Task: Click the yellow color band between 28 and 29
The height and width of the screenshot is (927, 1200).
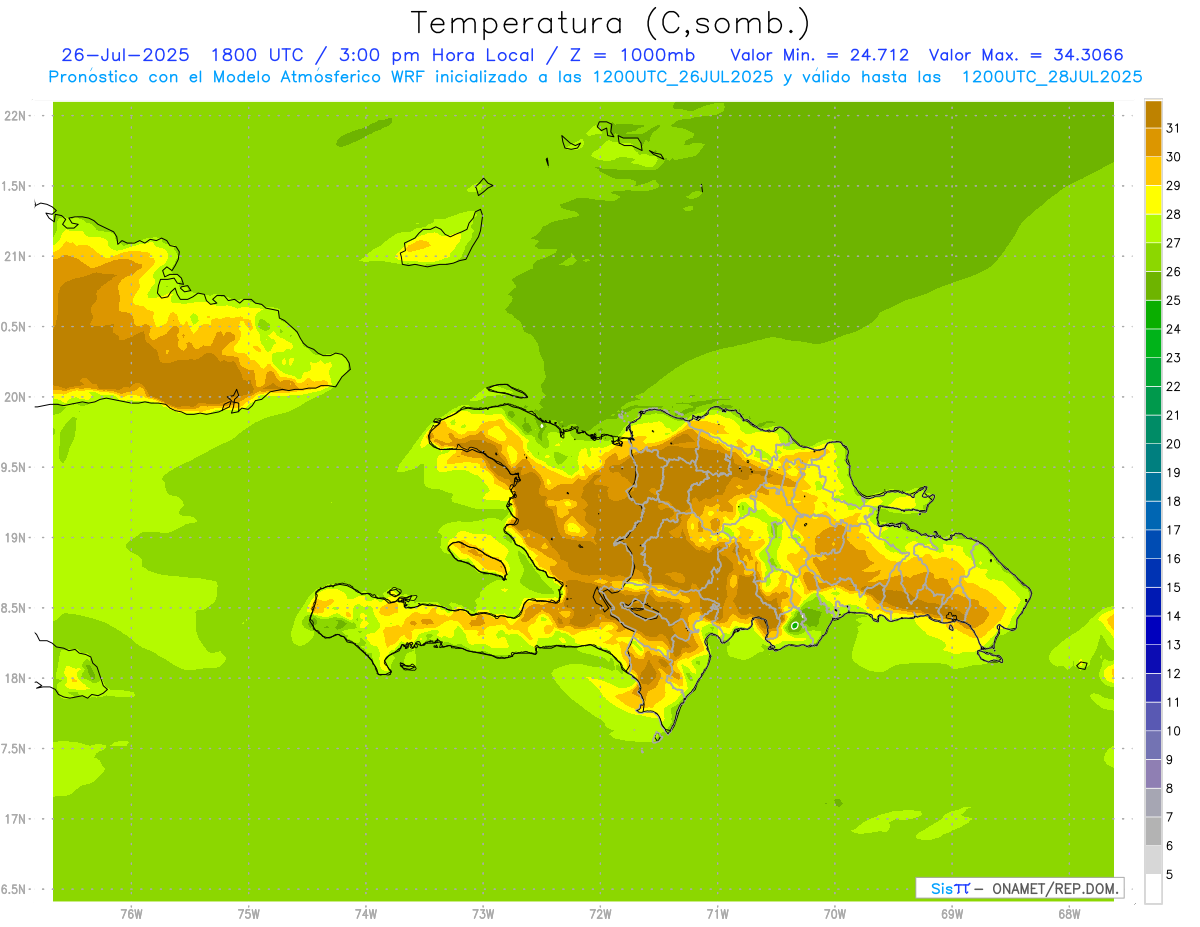Action: coord(1153,200)
